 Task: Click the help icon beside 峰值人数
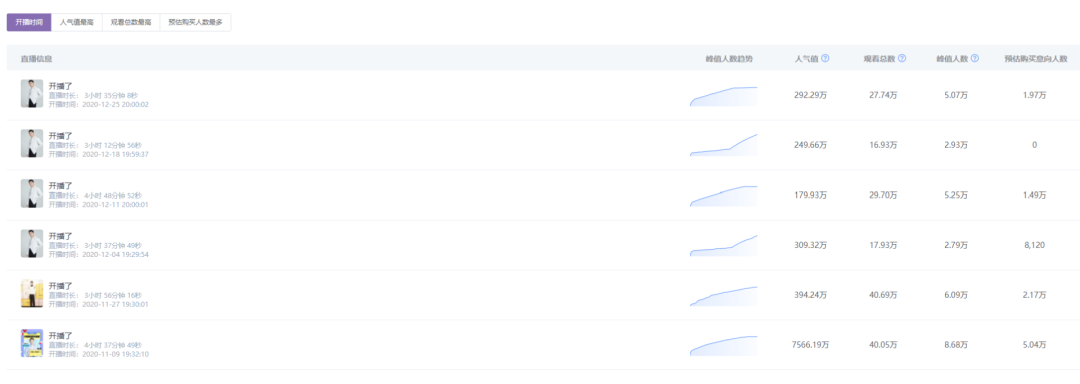pos(975,58)
